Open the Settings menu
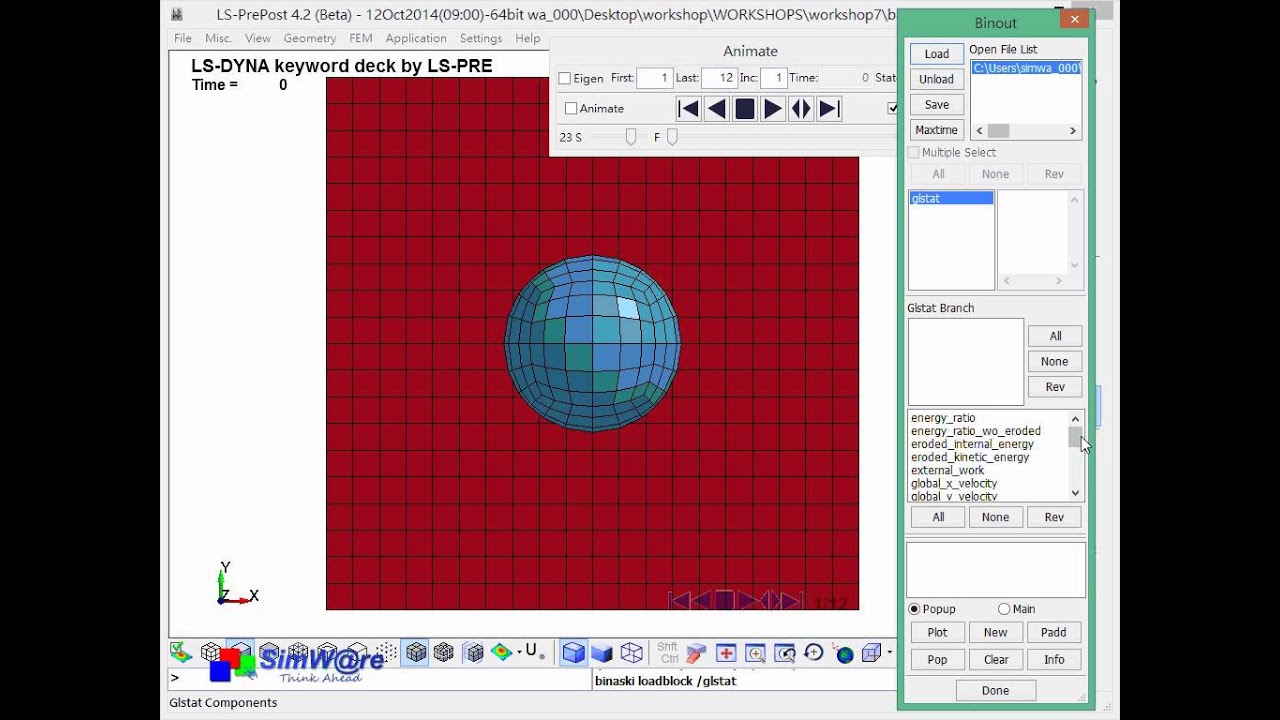The width and height of the screenshot is (1280, 720). point(481,38)
